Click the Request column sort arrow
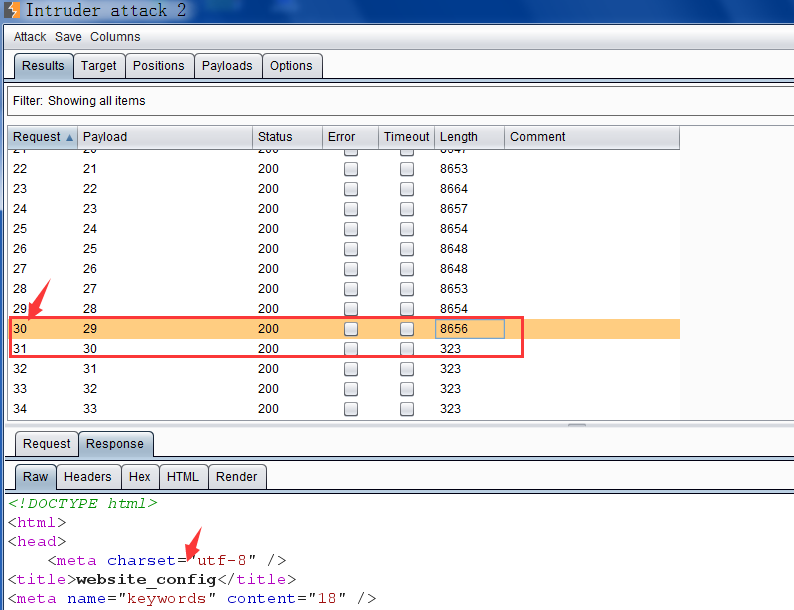794x610 pixels. (69, 137)
